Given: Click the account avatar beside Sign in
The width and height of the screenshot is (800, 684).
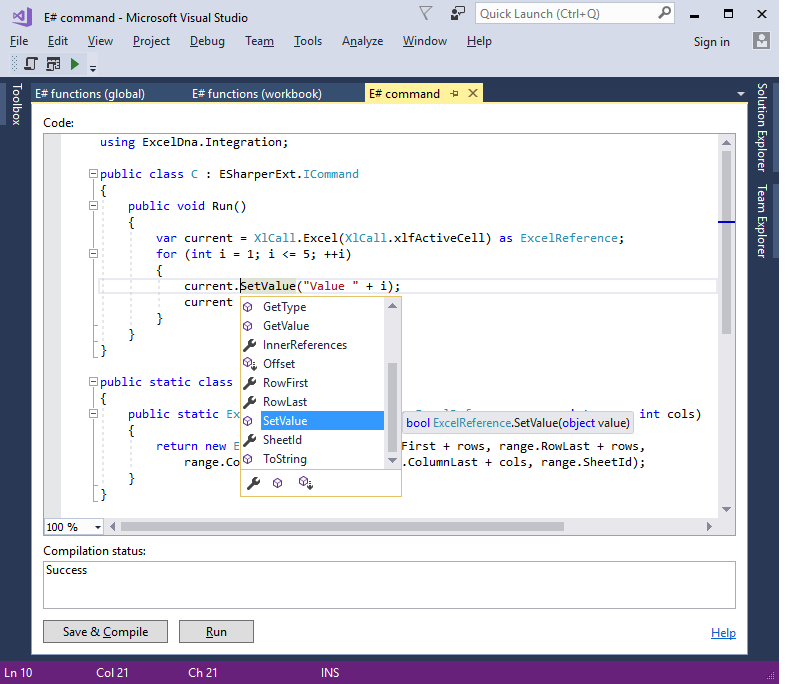Looking at the screenshot, I should pos(762,41).
